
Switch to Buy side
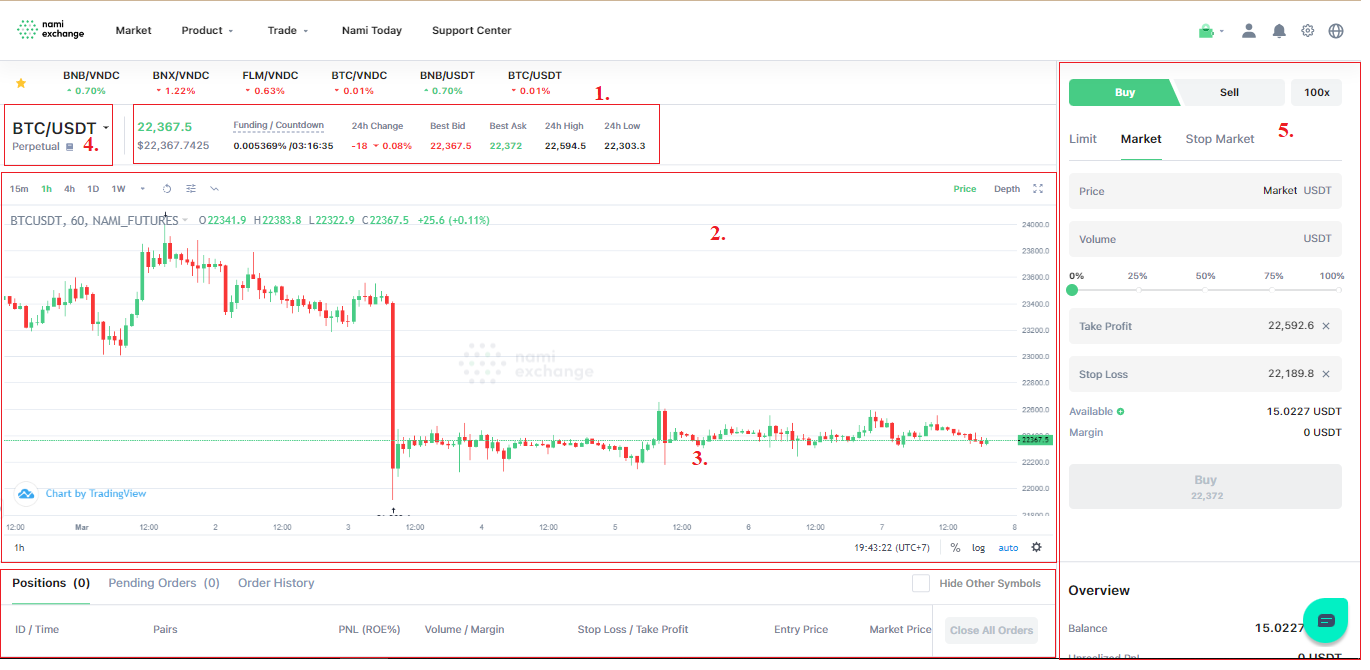tap(1125, 92)
